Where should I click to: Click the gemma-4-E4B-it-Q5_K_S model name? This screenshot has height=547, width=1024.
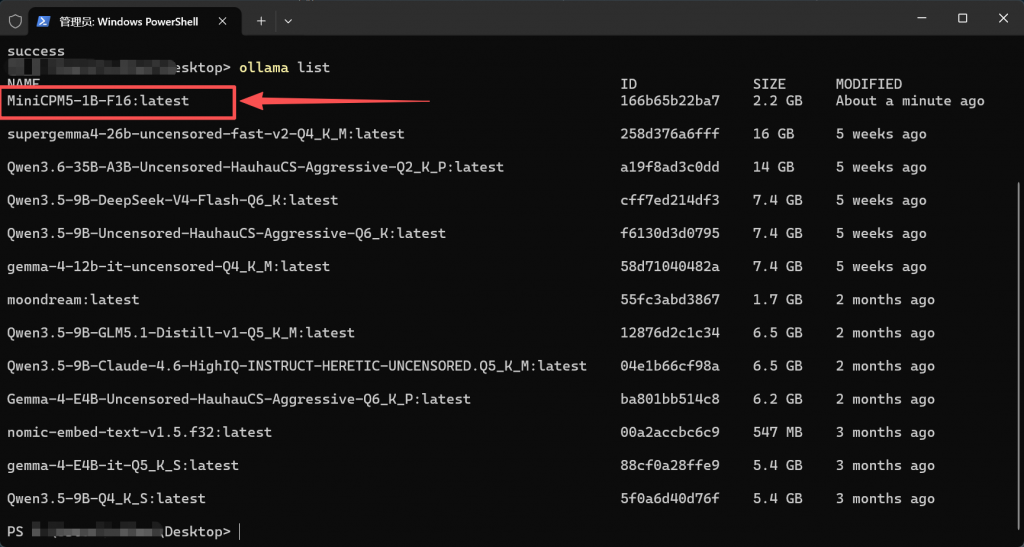[123, 465]
